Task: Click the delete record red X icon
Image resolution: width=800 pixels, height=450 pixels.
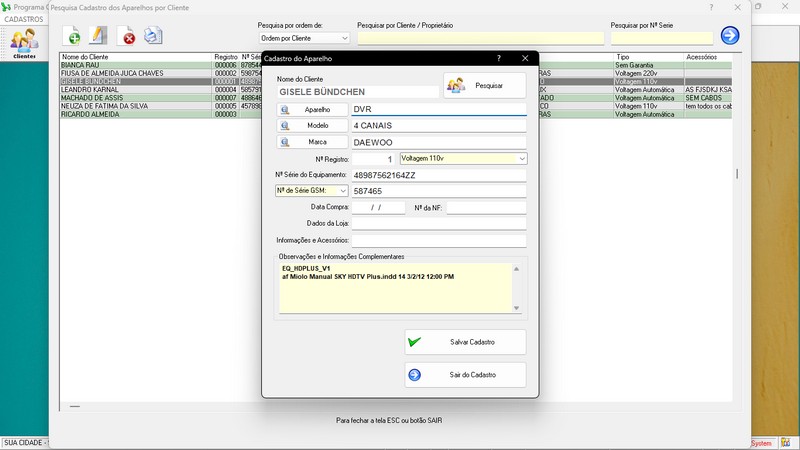Action: click(127, 36)
